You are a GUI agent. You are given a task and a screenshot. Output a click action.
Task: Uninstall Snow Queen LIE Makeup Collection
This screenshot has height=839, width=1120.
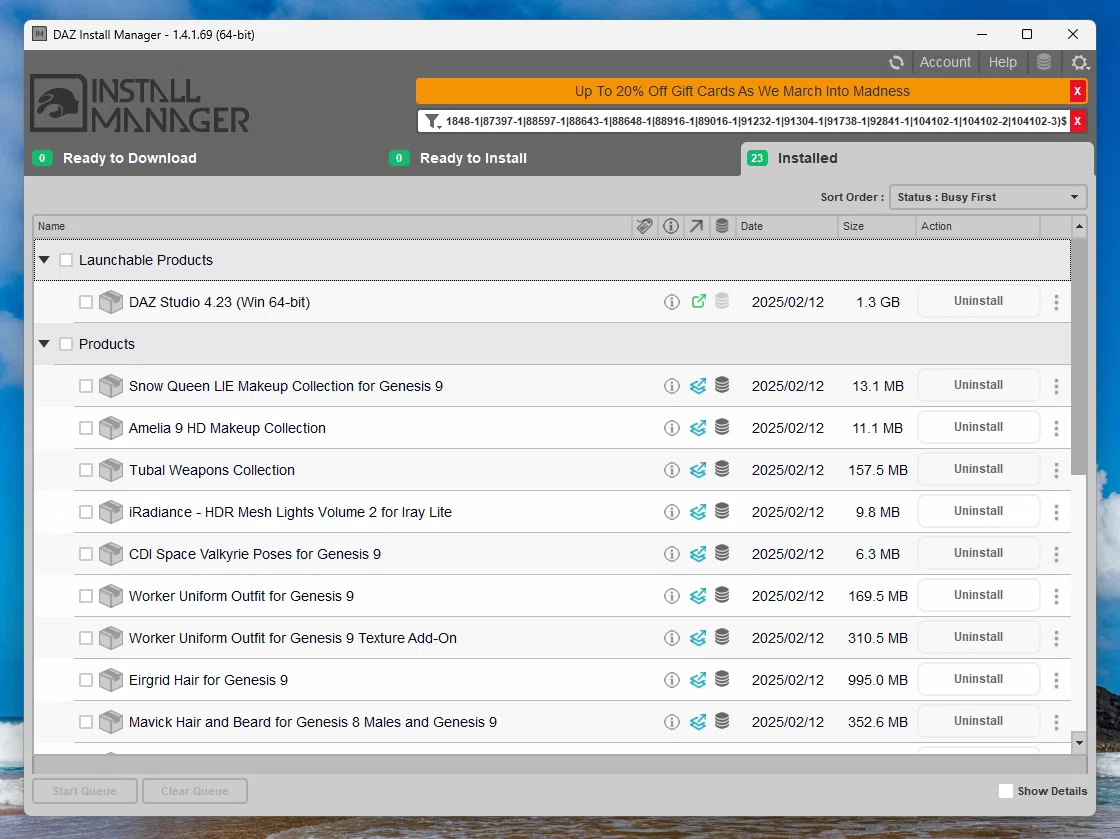[x=978, y=385]
